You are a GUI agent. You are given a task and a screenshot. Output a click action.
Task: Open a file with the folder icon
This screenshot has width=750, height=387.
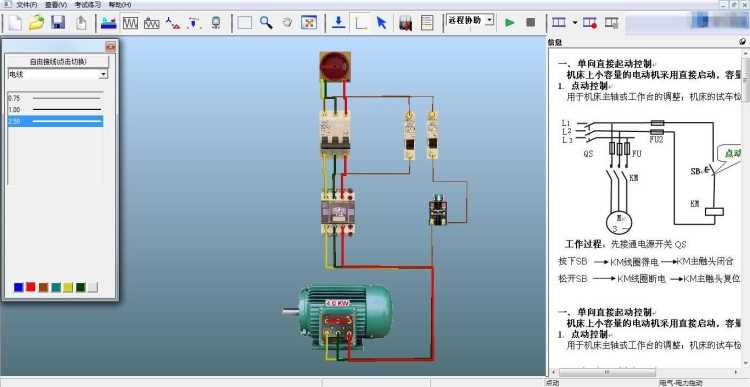click(36, 22)
